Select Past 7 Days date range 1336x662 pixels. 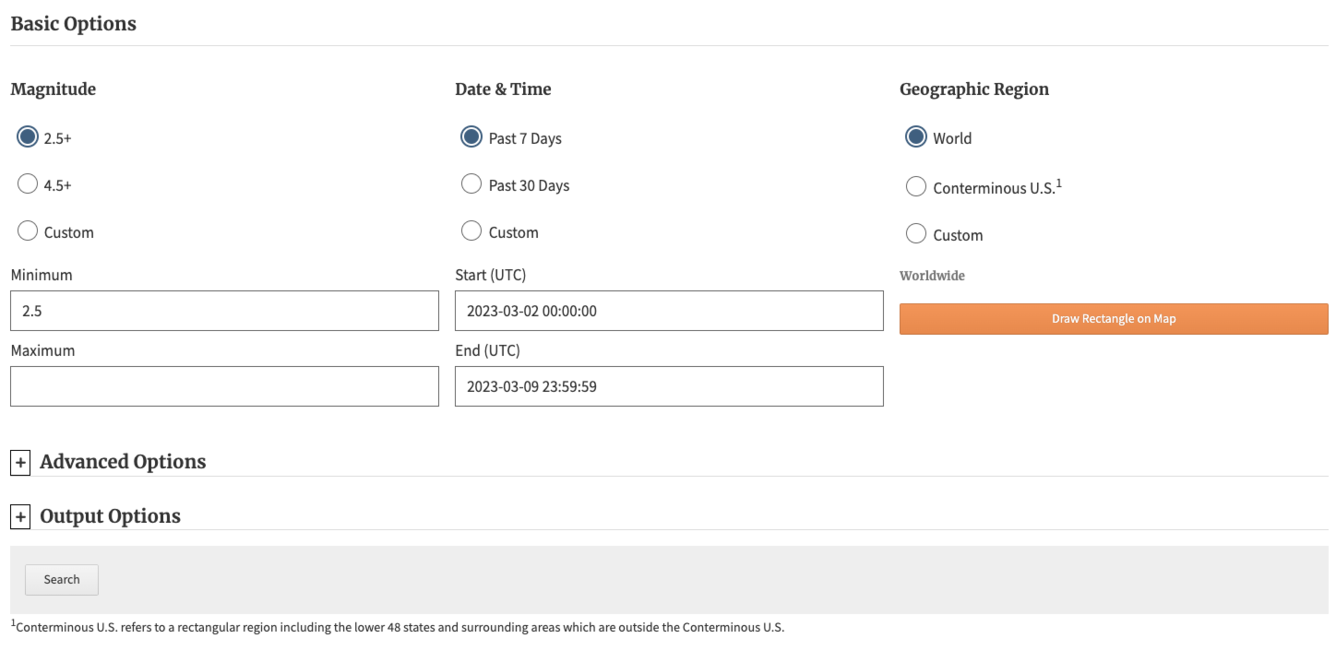point(471,137)
